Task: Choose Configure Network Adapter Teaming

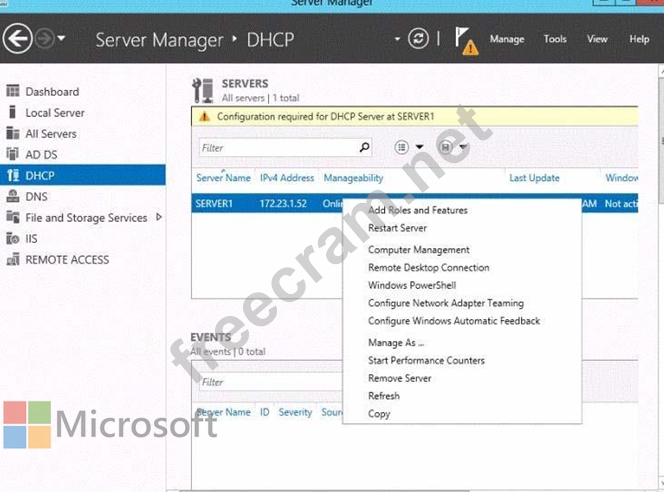Action: pyautogui.click(x=445, y=303)
